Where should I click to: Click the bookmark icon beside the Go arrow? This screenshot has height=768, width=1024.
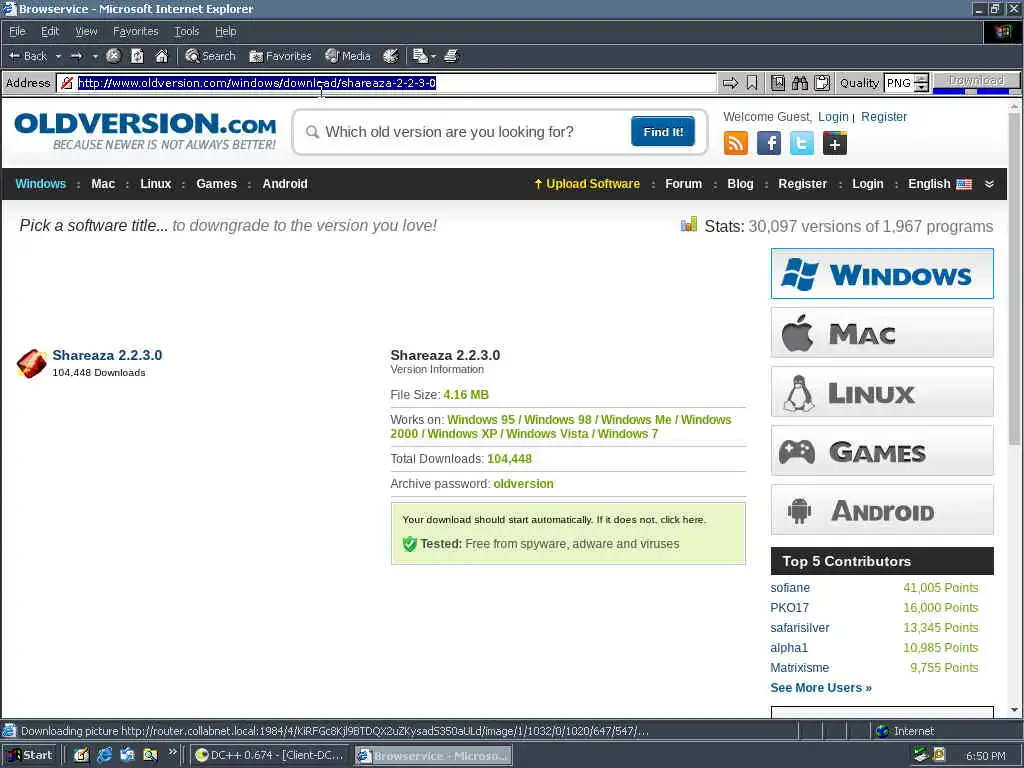point(752,83)
